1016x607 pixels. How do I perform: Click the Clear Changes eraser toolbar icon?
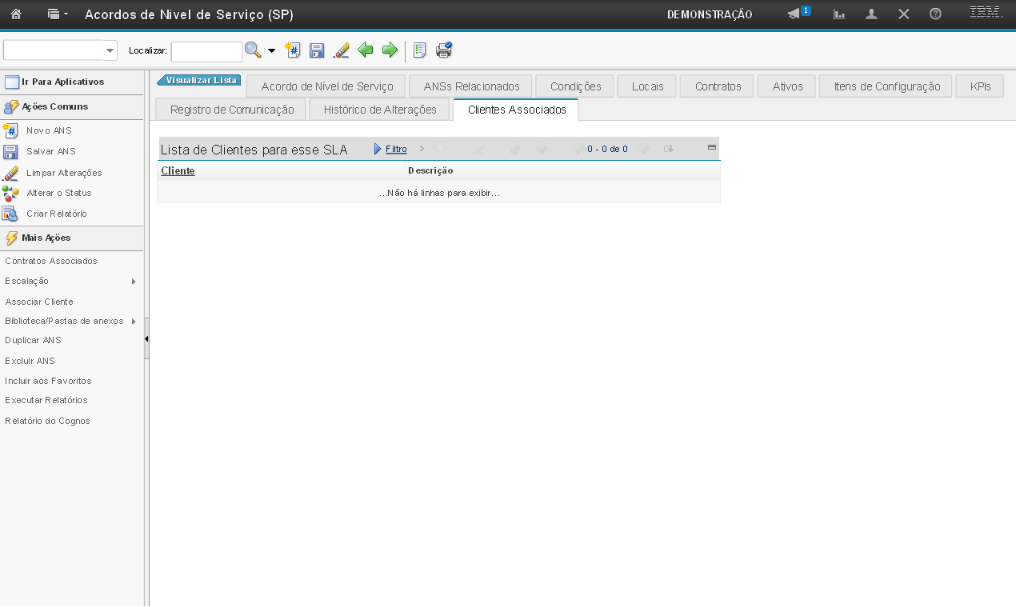(341, 50)
